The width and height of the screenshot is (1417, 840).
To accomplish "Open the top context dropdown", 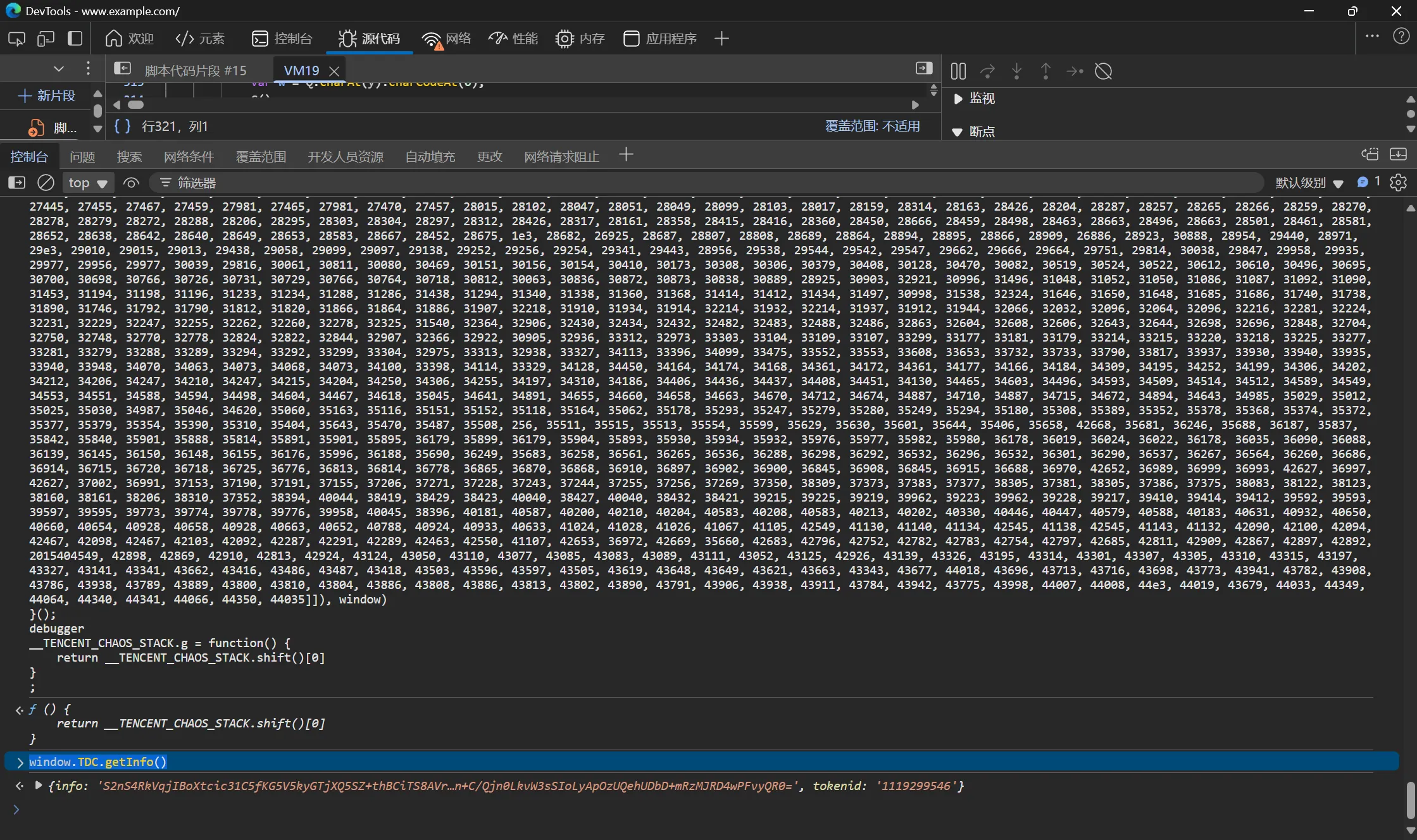I will pos(87,183).
